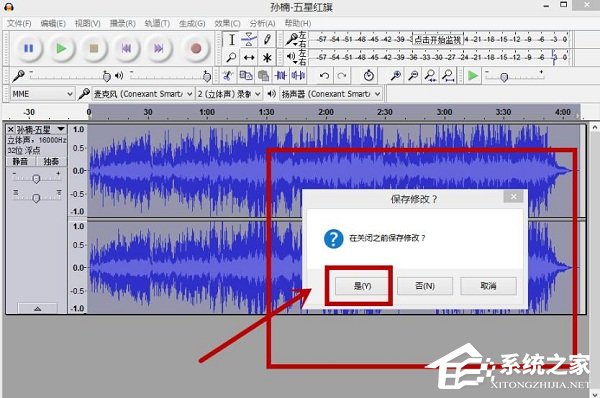Toggle the 静音 mute button on the track

[x=21, y=161]
